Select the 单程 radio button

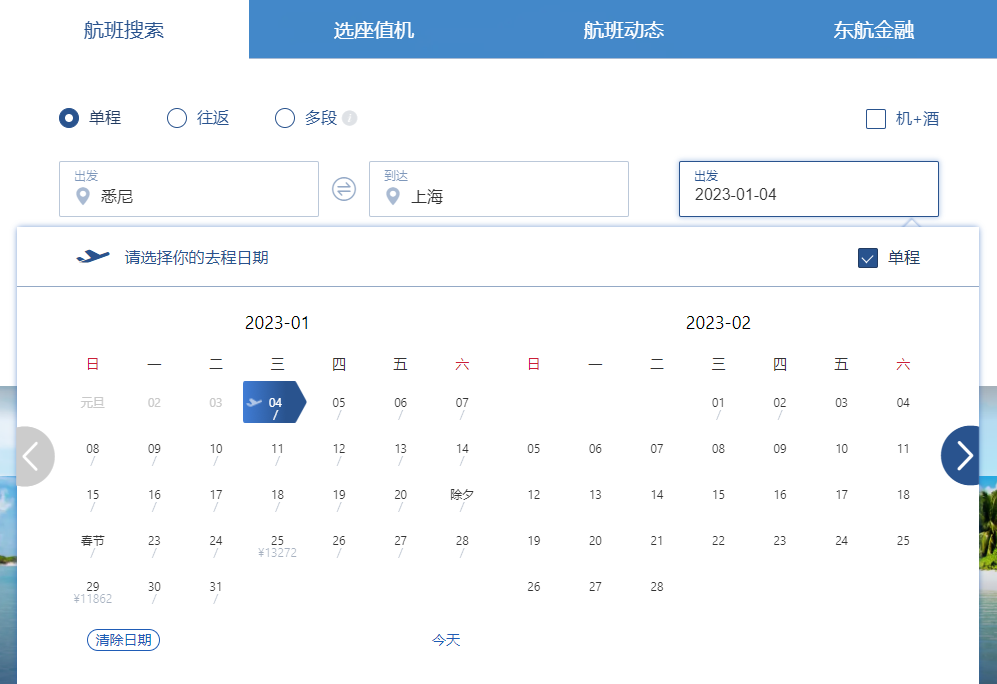(69, 118)
